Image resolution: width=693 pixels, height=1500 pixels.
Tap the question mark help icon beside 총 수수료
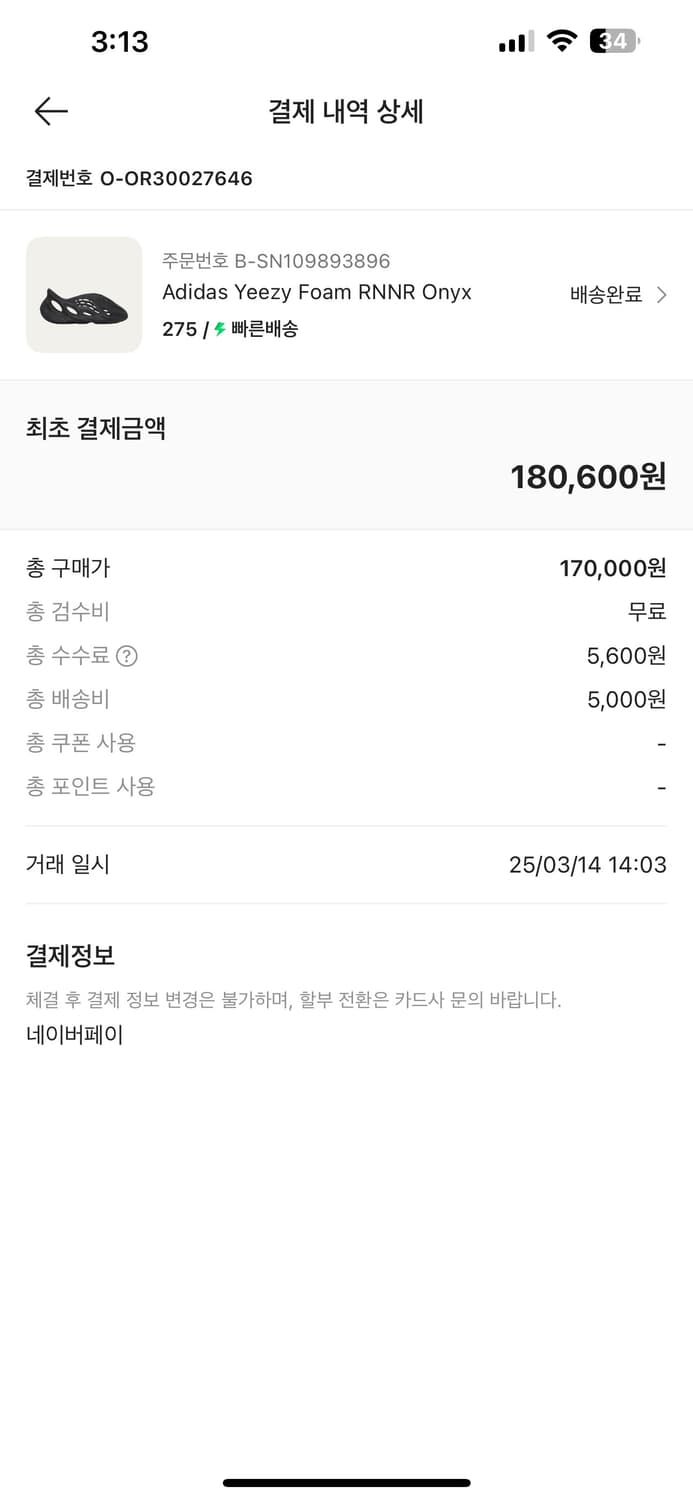[127, 656]
